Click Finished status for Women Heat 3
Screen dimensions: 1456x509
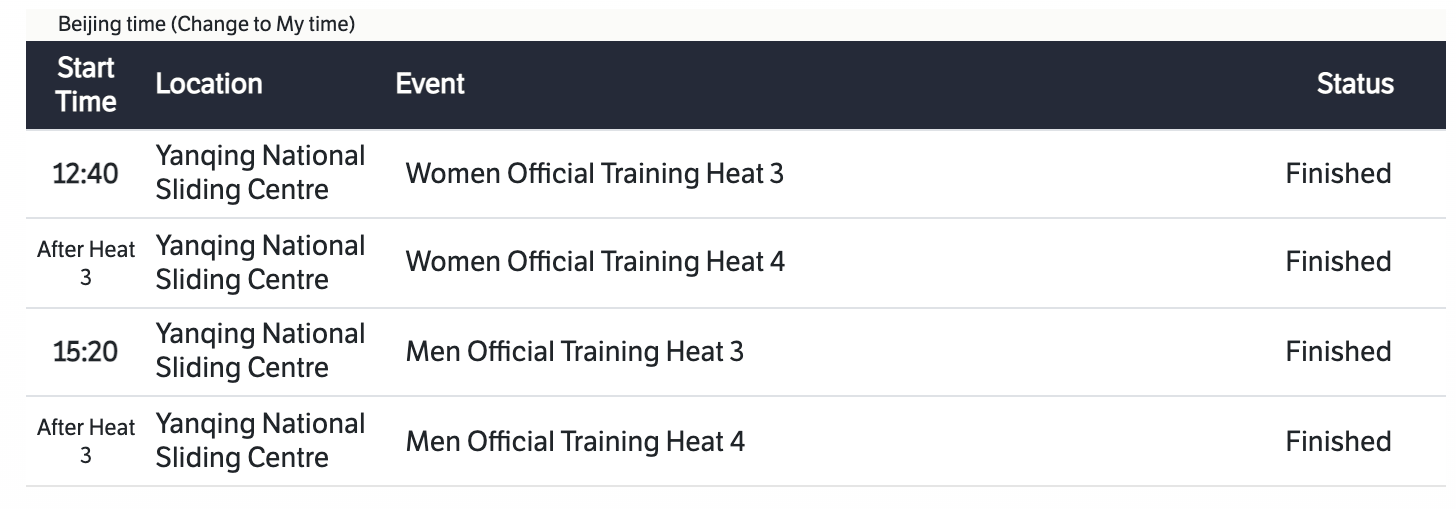pos(1338,174)
